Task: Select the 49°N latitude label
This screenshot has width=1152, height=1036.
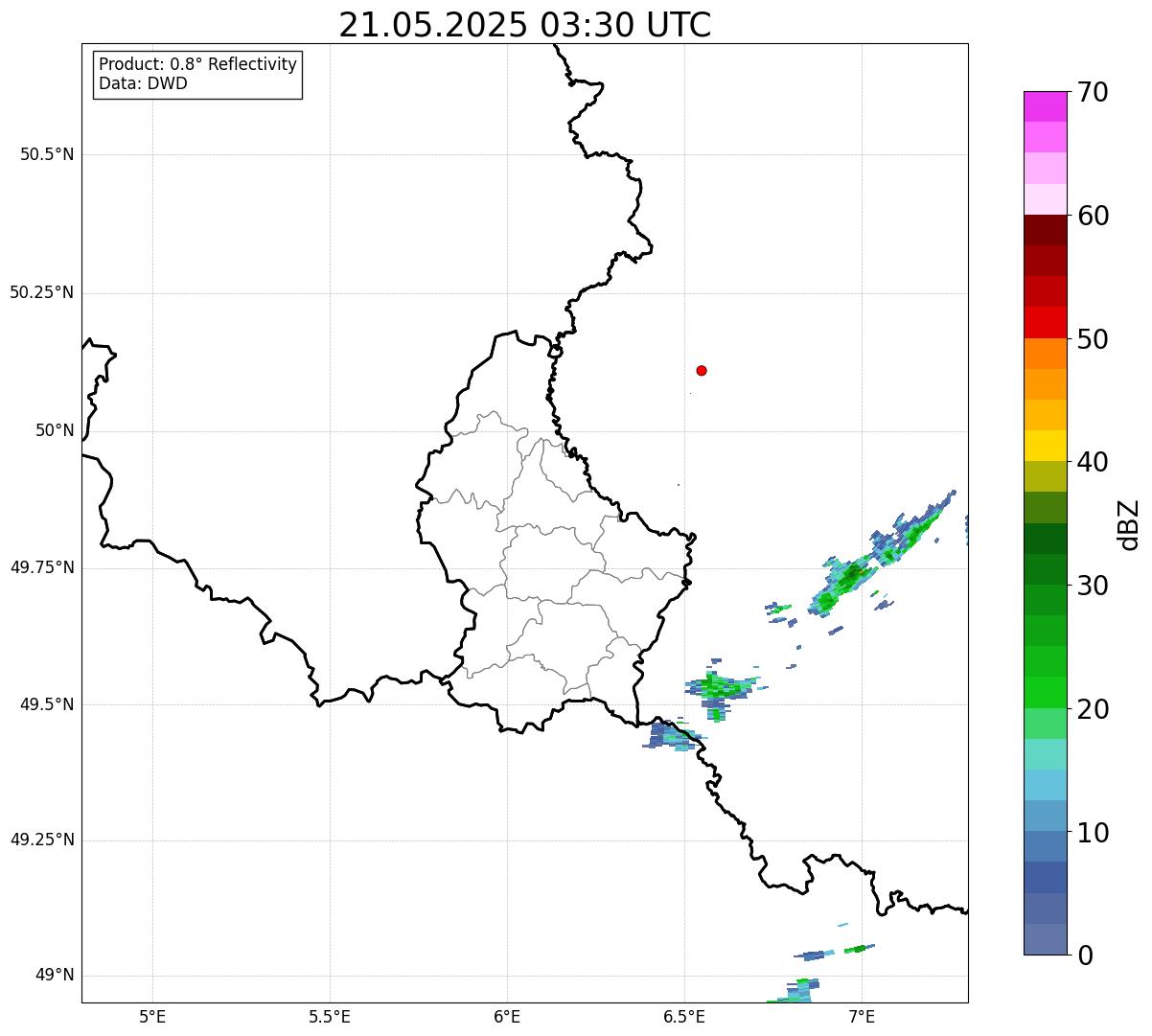Action: click(x=55, y=975)
